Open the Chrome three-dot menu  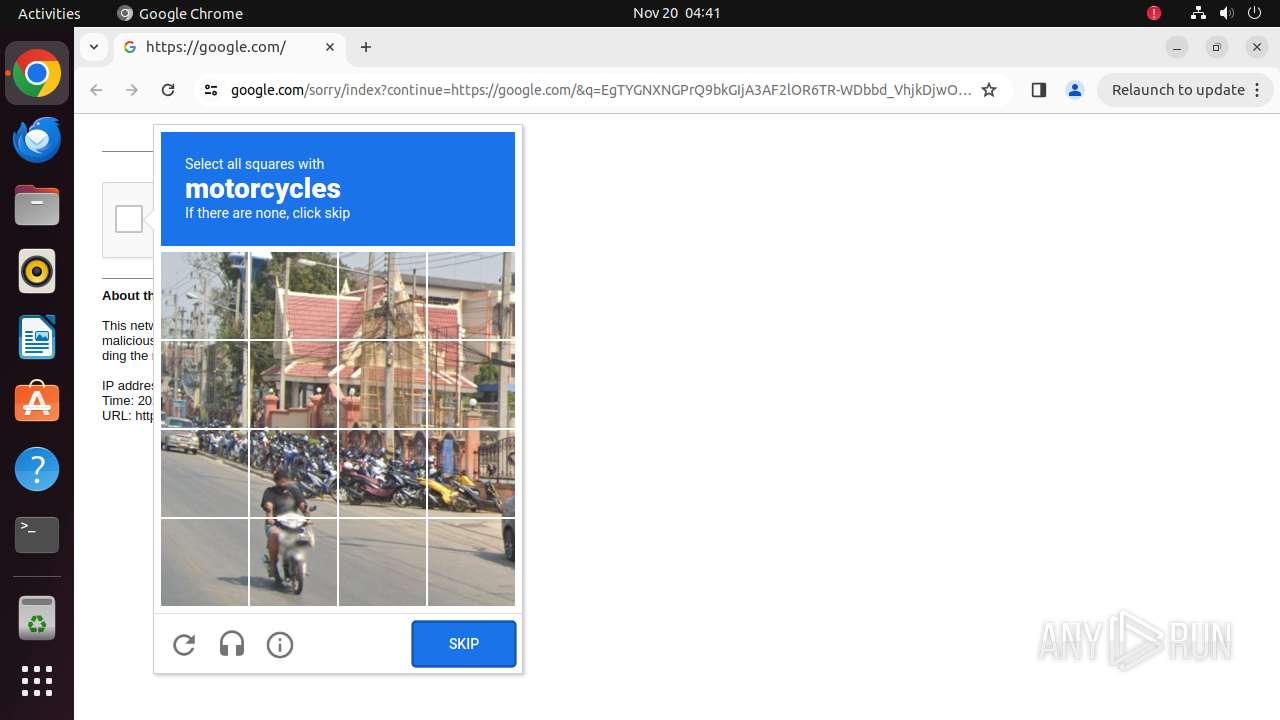(x=1258, y=90)
